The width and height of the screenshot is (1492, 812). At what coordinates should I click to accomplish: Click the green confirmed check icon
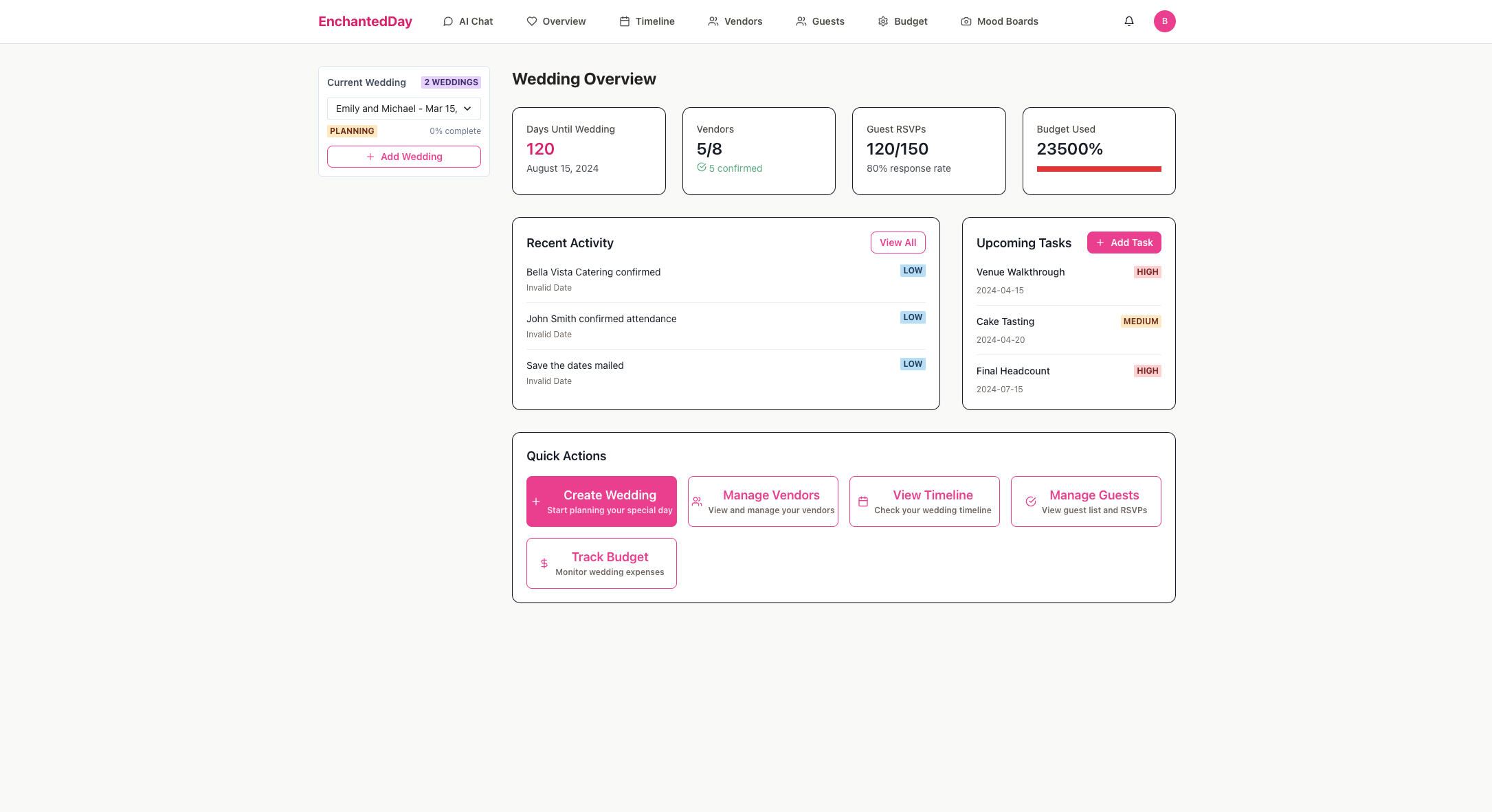tap(701, 168)
